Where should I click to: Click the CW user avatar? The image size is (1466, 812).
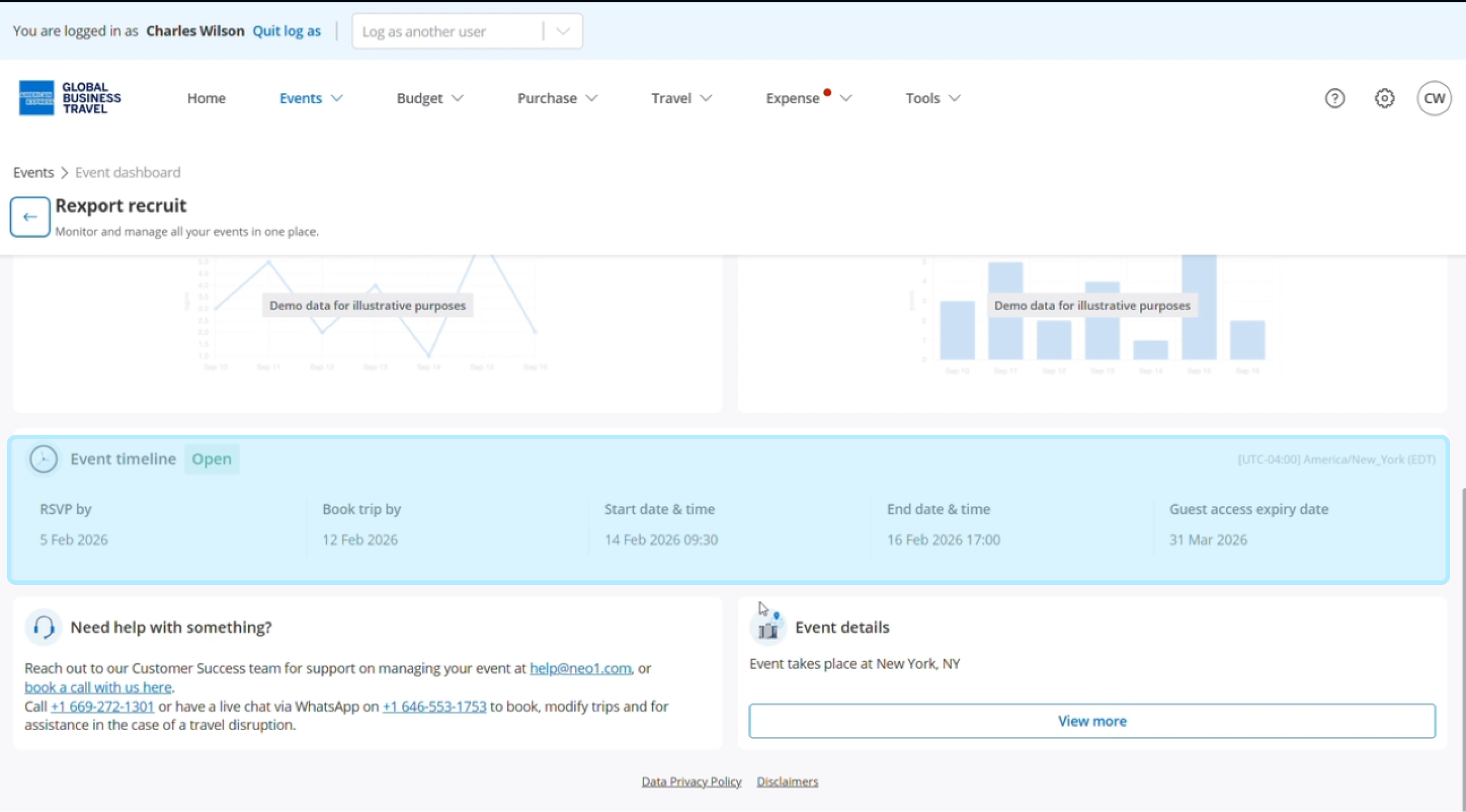pos(1434,98)
